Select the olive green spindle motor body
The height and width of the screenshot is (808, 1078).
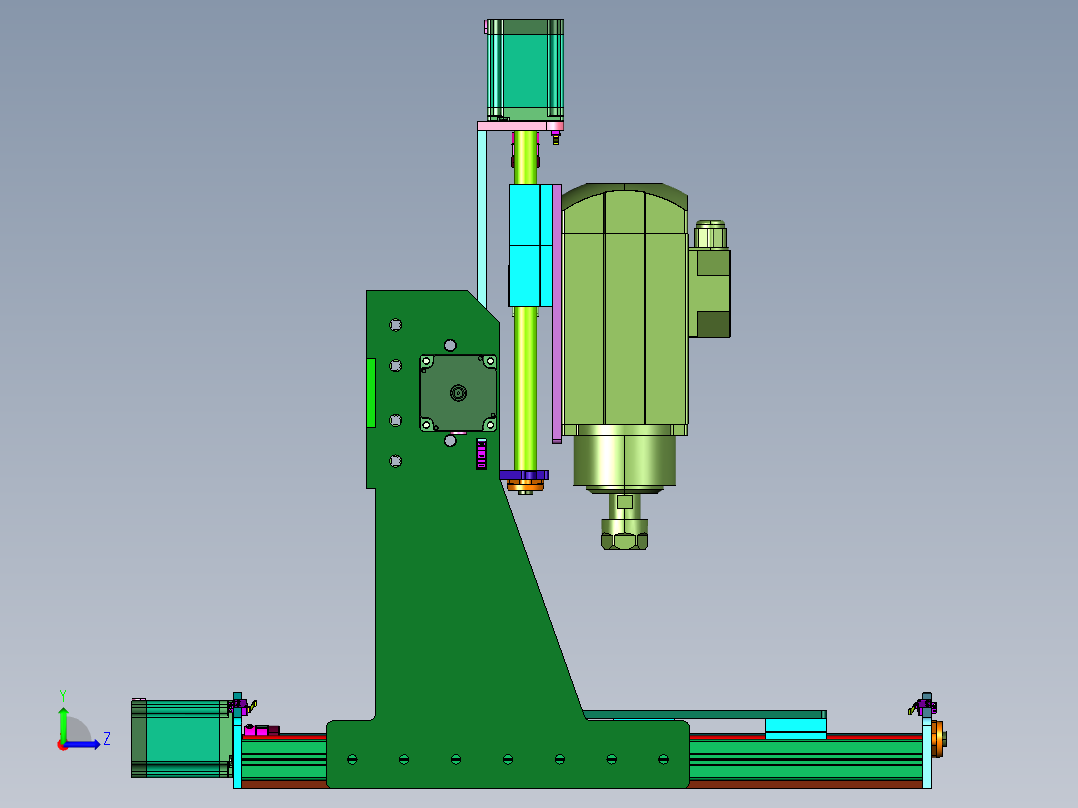[x=624, y=309]
